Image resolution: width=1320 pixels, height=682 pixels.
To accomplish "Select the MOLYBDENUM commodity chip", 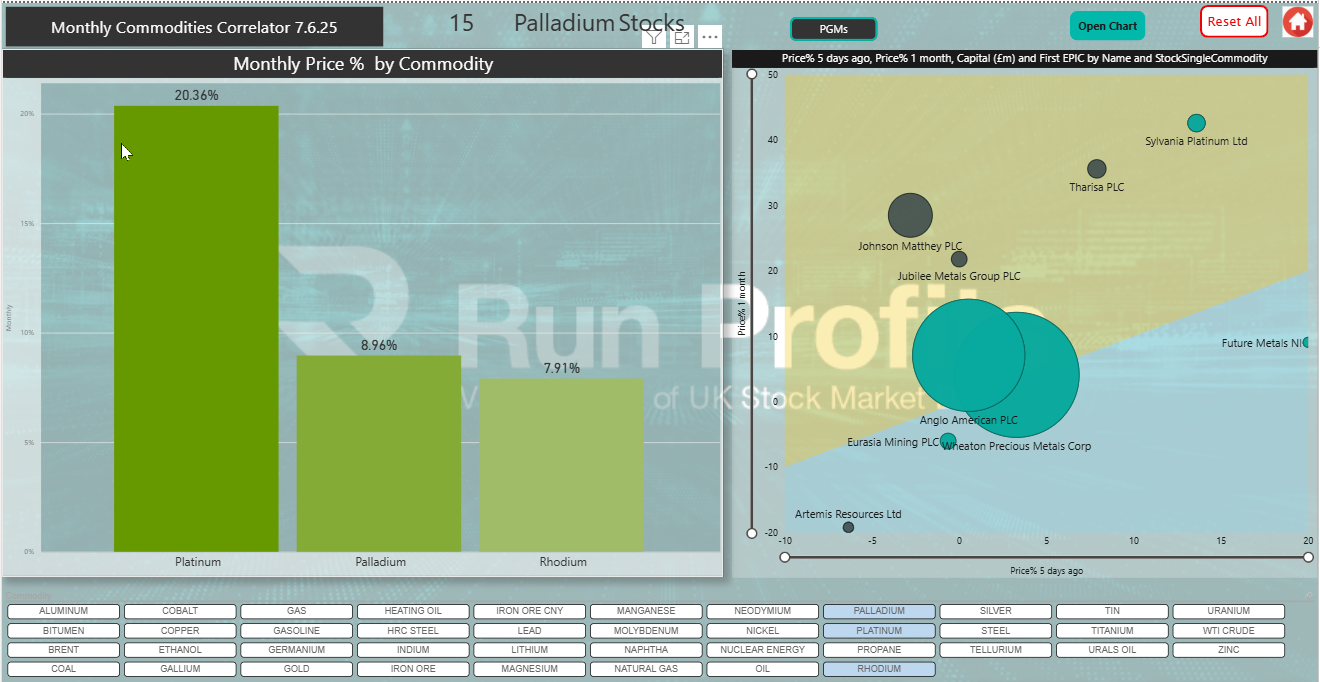I will [x=646, y=631].
